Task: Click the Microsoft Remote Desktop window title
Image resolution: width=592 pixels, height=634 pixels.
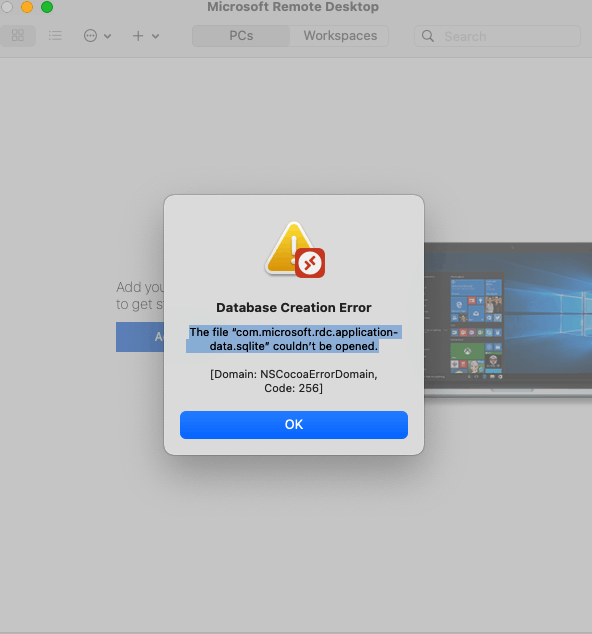Action: coord(293,6)
